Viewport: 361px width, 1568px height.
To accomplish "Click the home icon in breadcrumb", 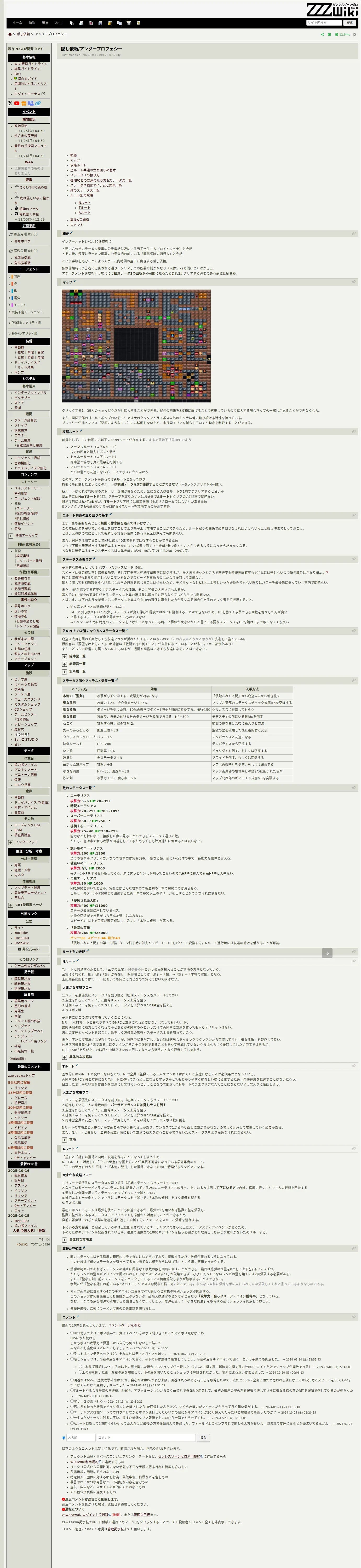I will [x=10, y=34].
